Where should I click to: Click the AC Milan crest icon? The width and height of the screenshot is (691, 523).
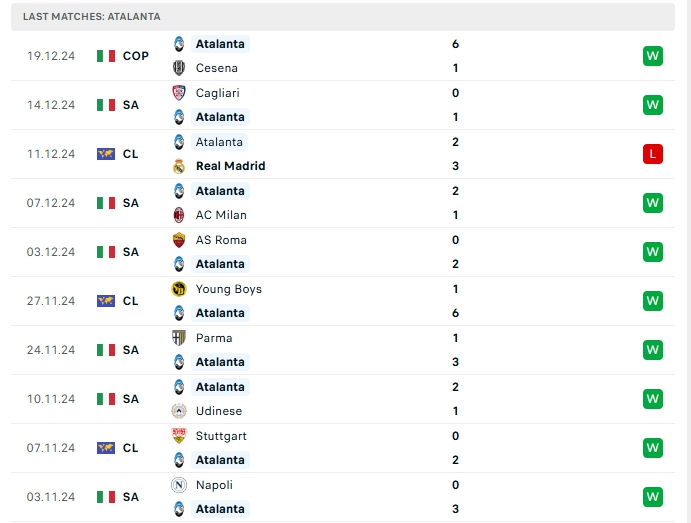point(179,215)
